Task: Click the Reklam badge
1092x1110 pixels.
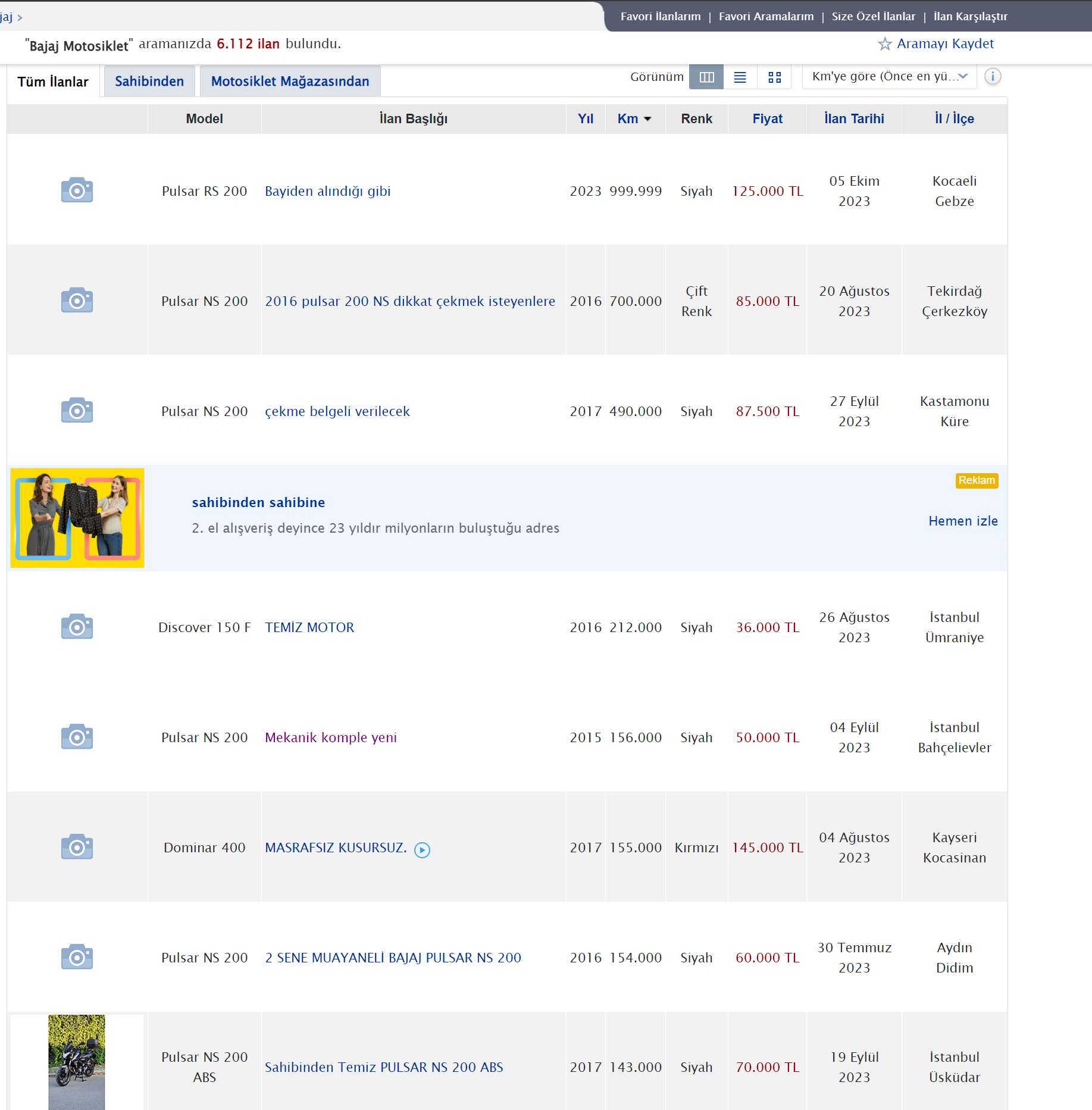Action: [x=977, y=480]
